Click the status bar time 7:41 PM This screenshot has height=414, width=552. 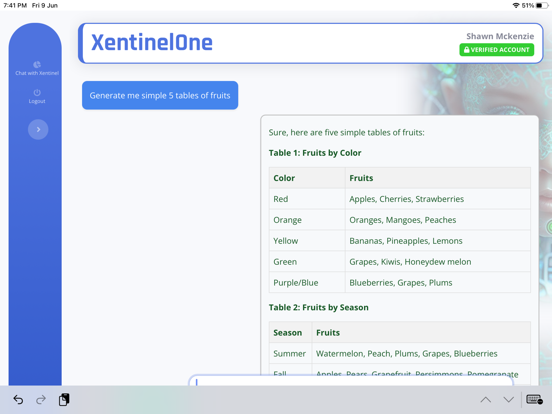pyautogui.click(x=15, y=5)
